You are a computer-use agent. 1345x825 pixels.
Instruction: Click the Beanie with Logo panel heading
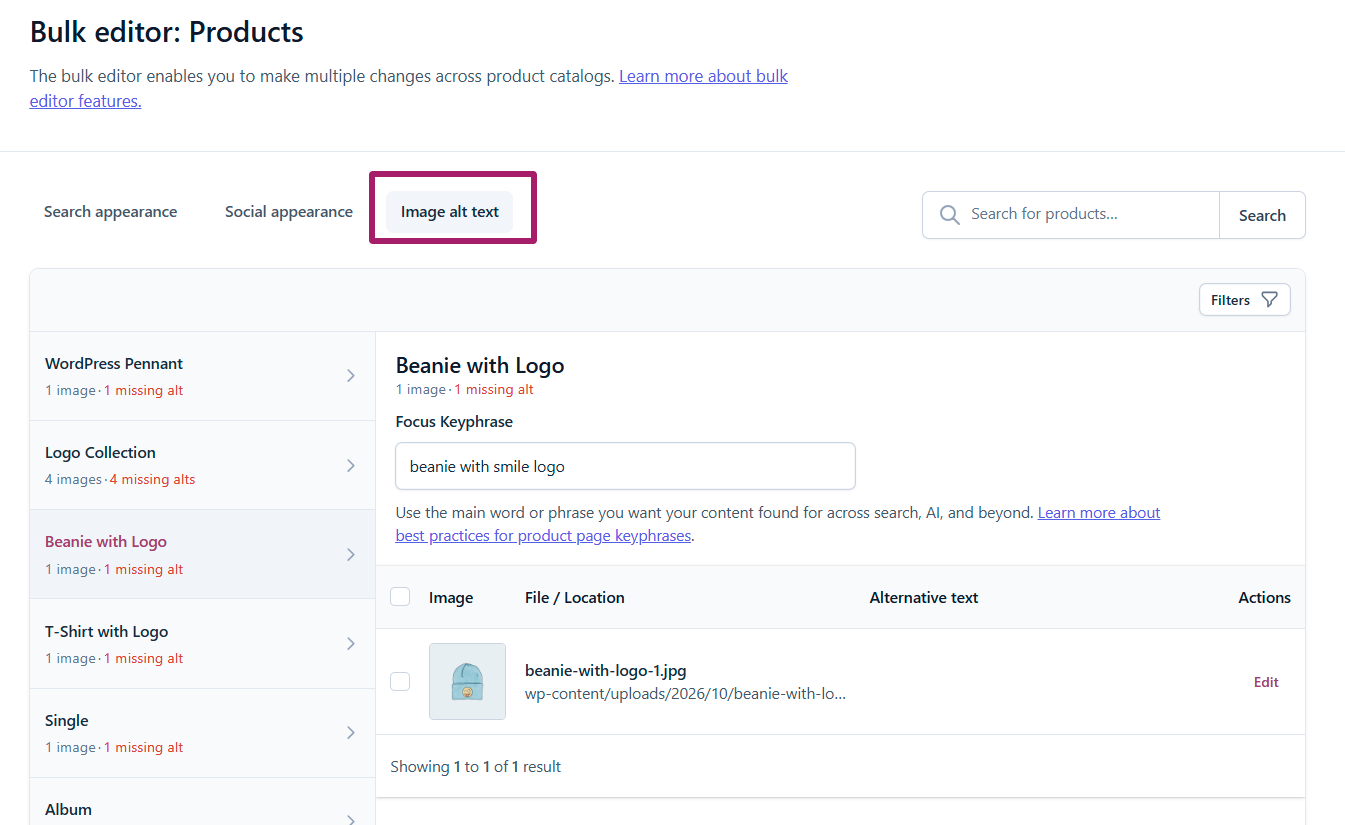(x=480, y=365)
